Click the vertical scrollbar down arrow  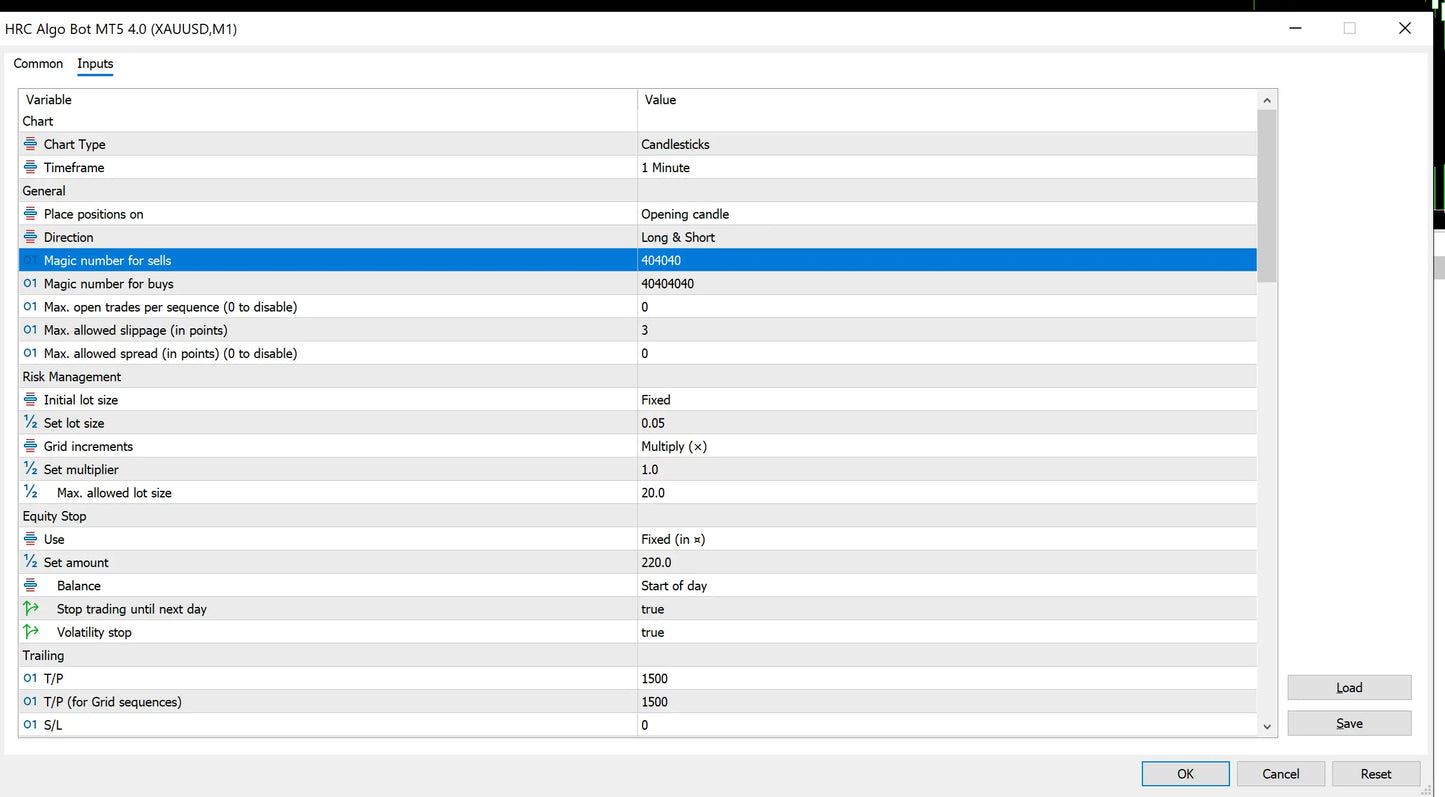coord(1267,727)
